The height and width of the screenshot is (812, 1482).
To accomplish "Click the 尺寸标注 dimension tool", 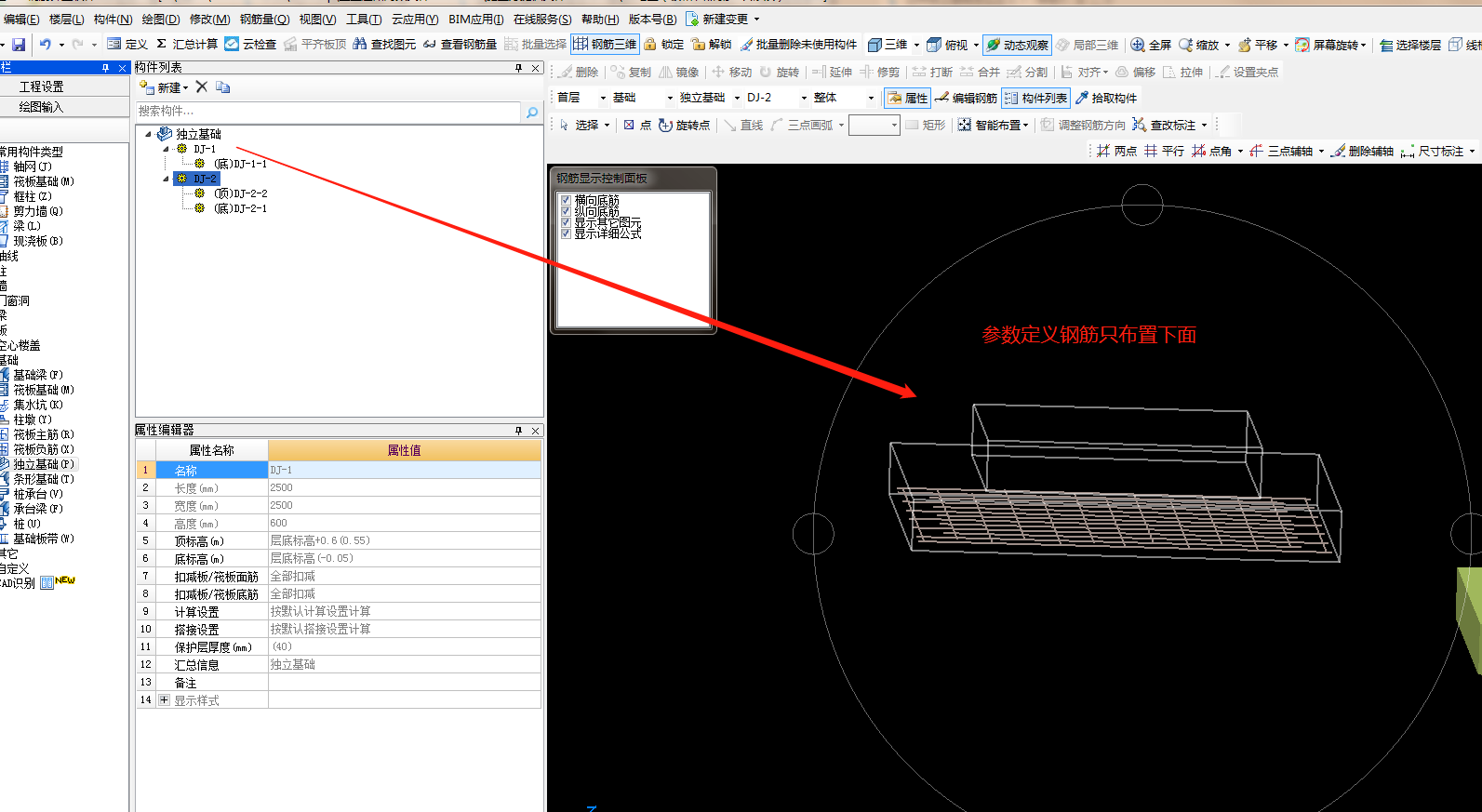I will 1432,151.
